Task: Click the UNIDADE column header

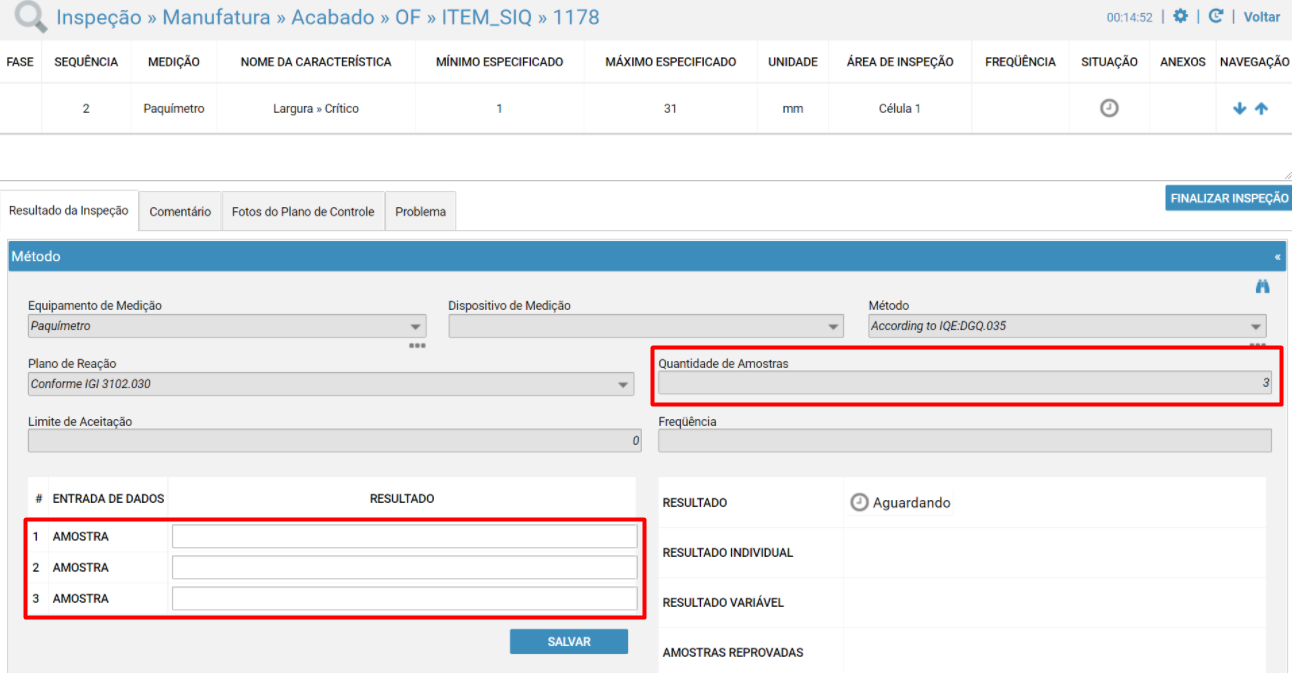Action: [x=793, y=62]
